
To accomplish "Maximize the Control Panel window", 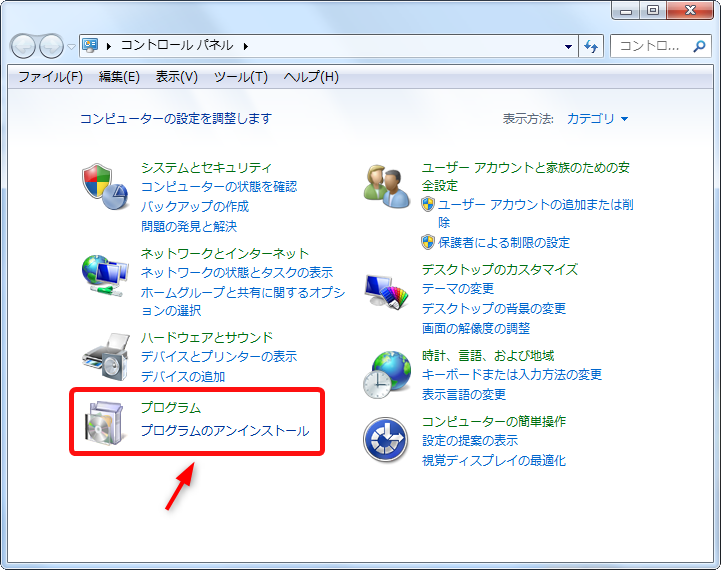I will [x=653, y=11].
